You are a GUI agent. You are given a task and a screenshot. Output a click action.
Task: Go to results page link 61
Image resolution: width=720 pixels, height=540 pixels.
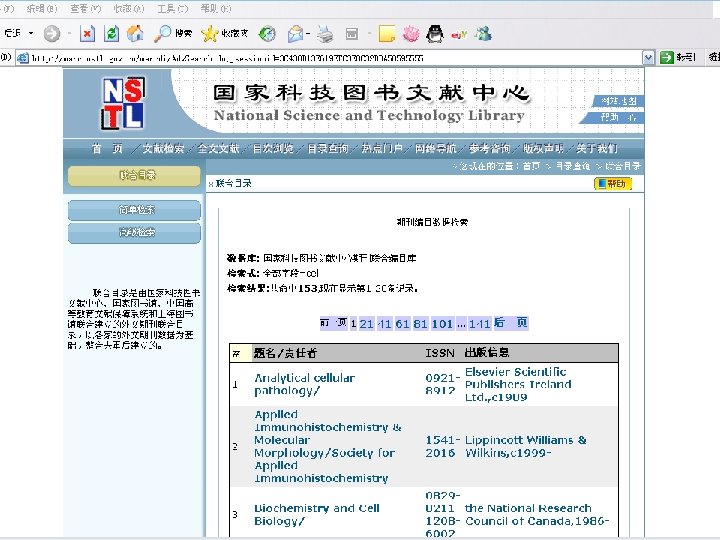[x=402, y=324]
